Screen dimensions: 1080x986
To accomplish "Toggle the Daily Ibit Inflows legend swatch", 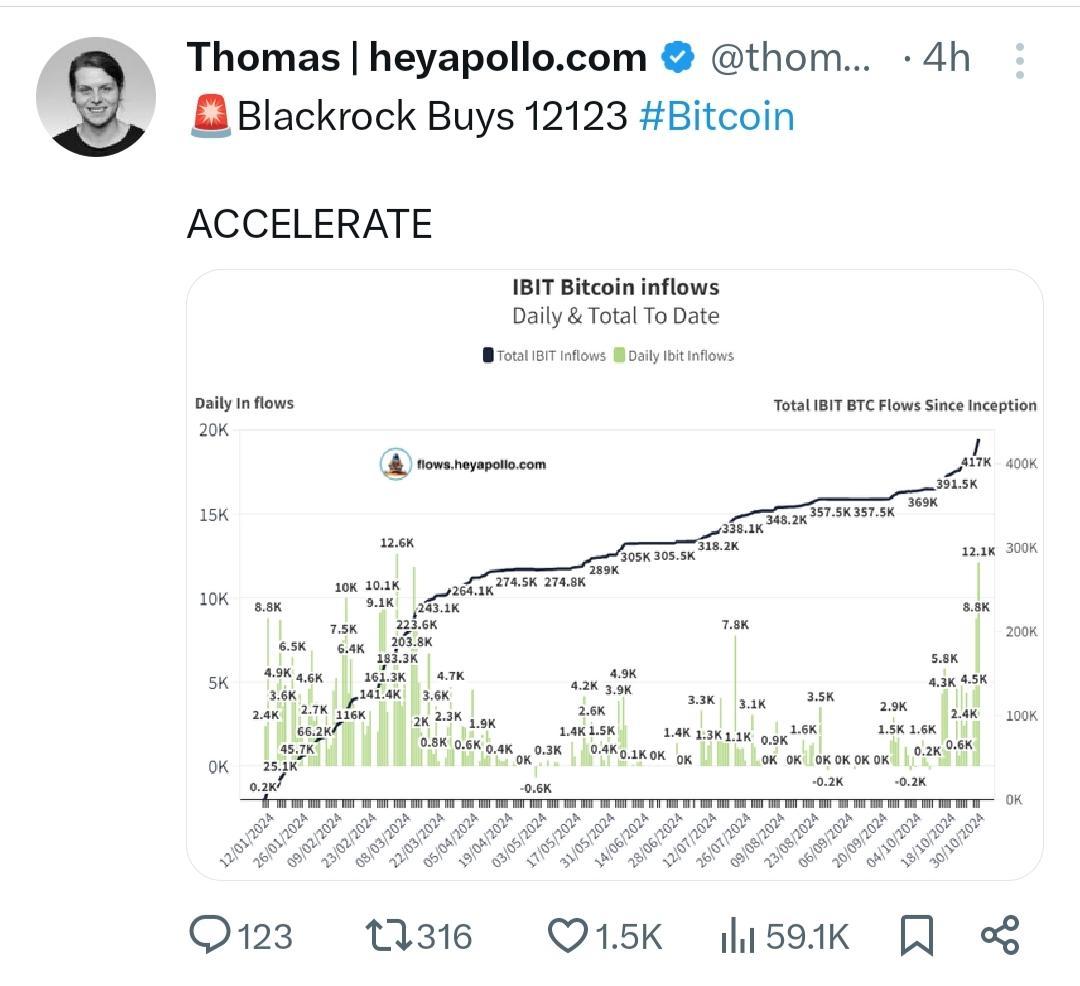I will pos(619,355).
